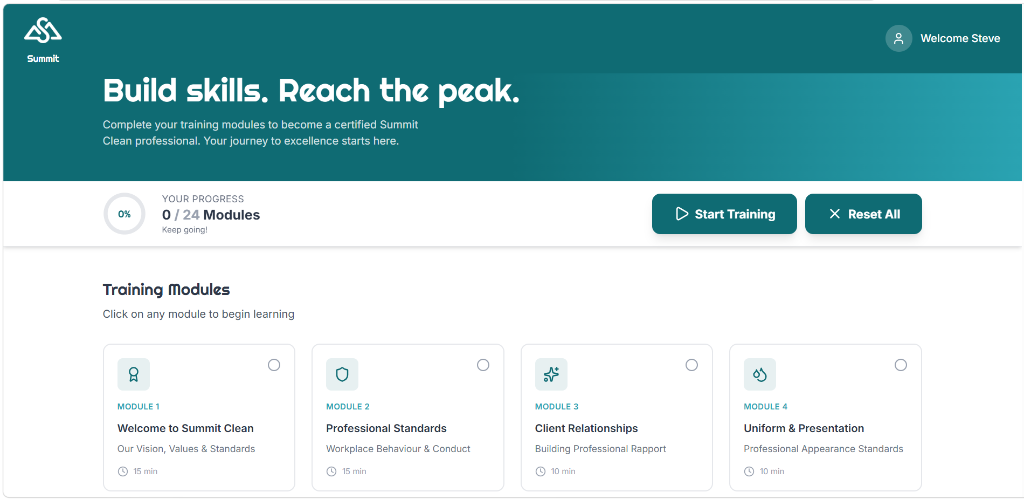
Task: Toggle the Client Relationships completion circle
Action: click(692, 365)
